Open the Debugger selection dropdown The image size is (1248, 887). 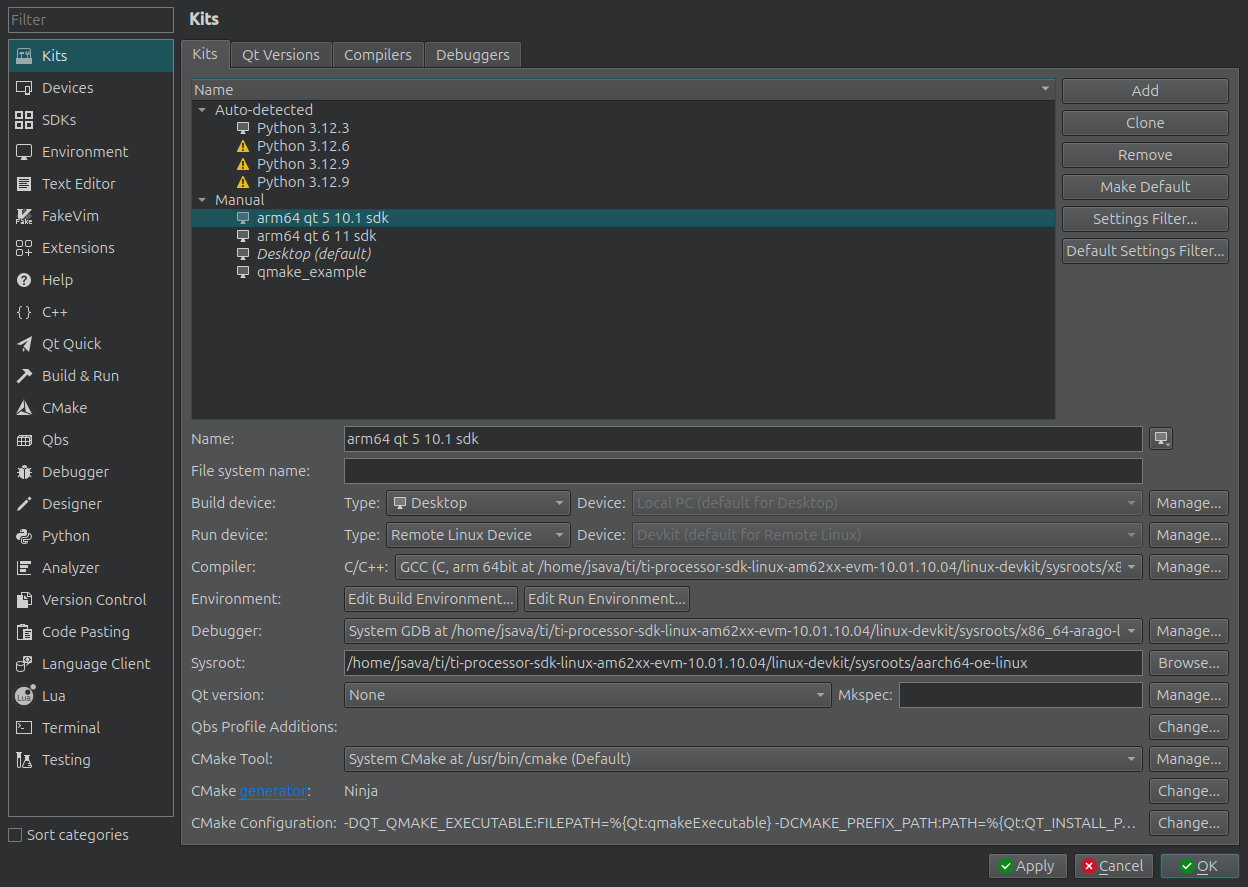pos(743,631)
